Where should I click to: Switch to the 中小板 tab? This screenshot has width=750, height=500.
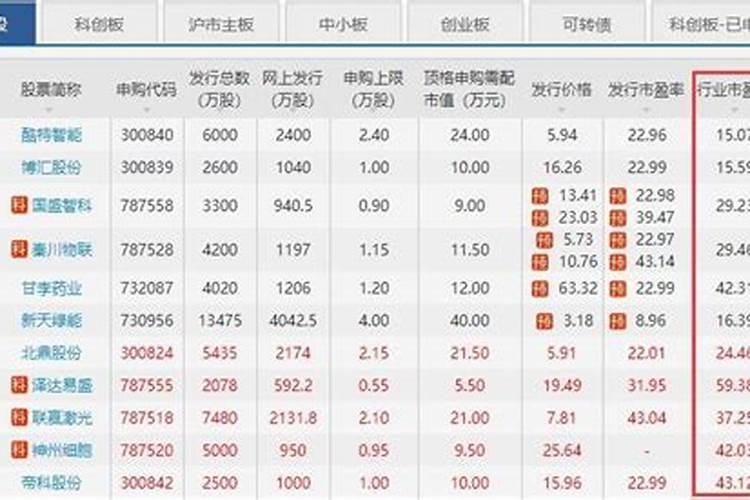coord(343,23)
